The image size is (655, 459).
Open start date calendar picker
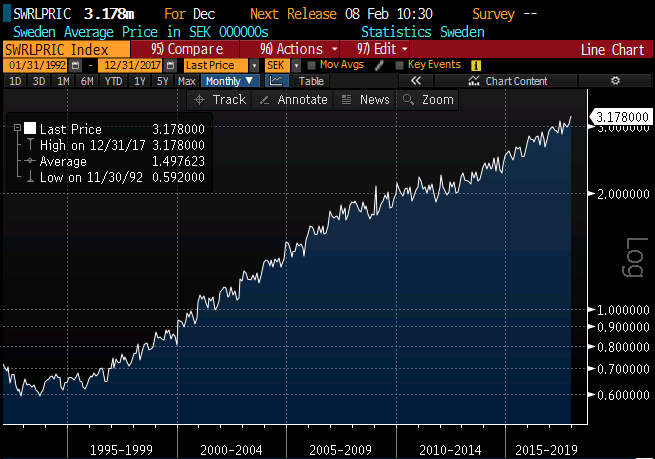pyautogui.click(x=76, y=65)
